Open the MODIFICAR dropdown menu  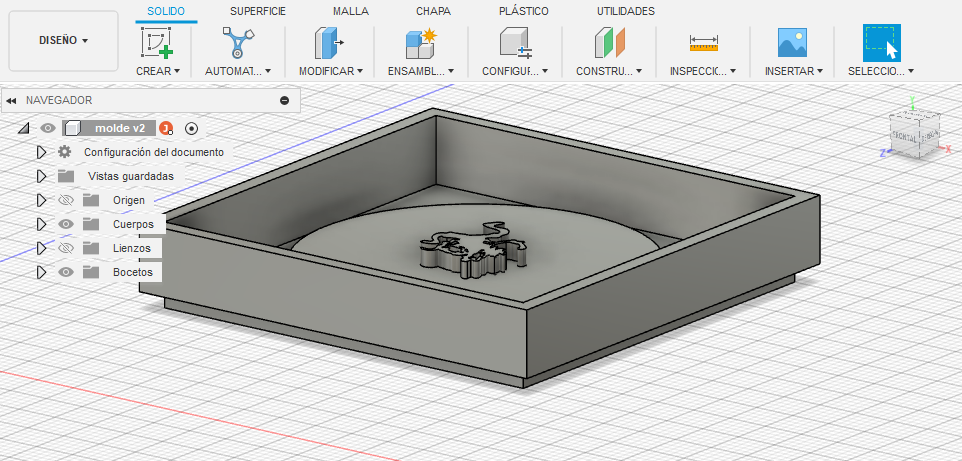click(331, 71)
